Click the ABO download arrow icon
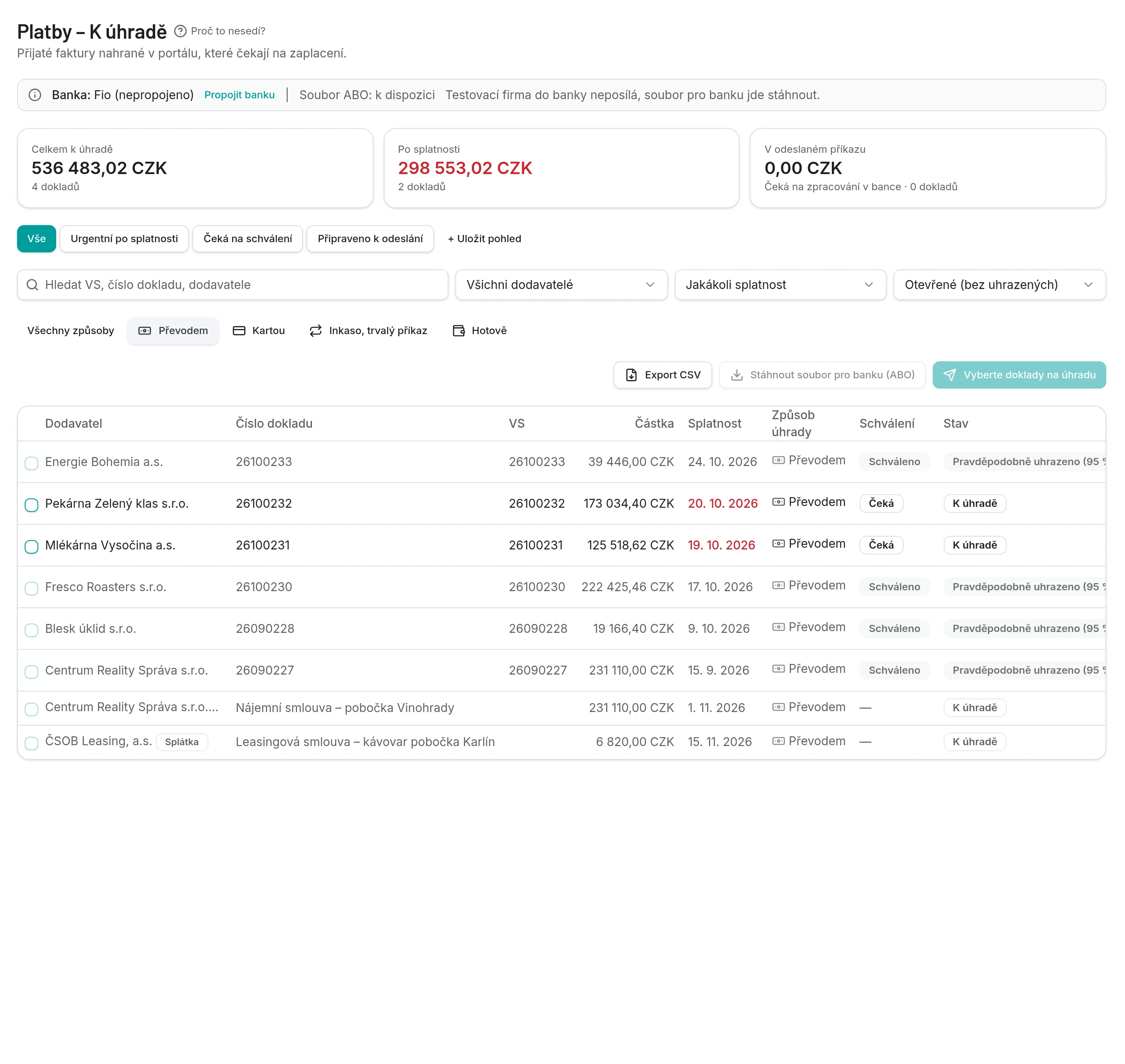 point(737,375)
